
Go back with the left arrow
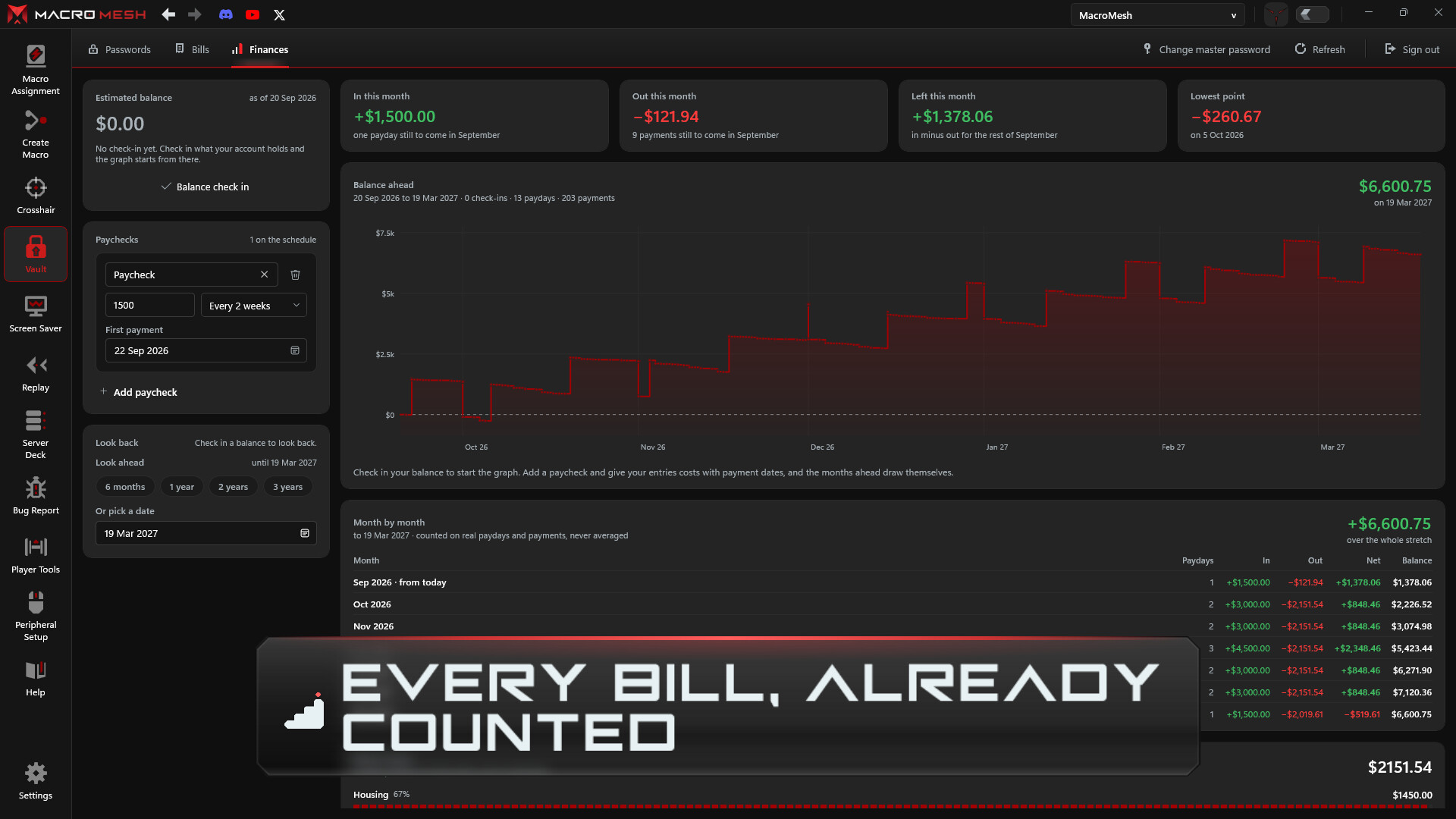(x=168, y=14)
